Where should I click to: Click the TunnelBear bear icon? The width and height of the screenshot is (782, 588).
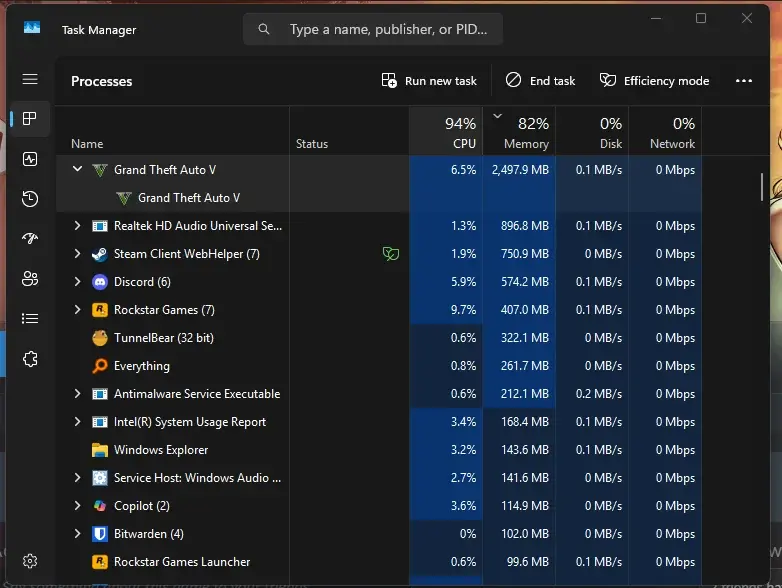point(100,338)
